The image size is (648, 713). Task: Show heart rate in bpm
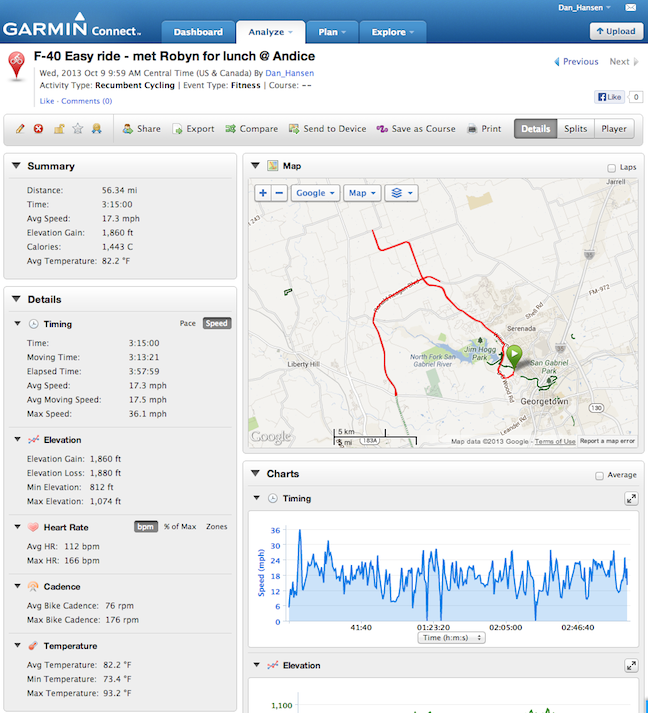tap(146, 527)
